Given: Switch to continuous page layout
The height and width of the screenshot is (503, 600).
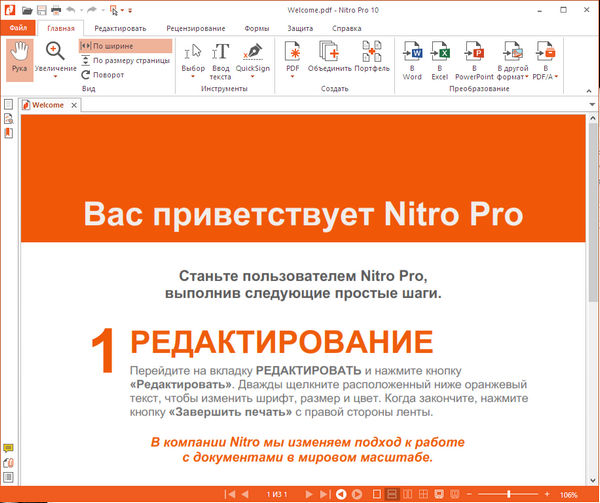Looking at the screenshot, I should (x=392, y=494).
